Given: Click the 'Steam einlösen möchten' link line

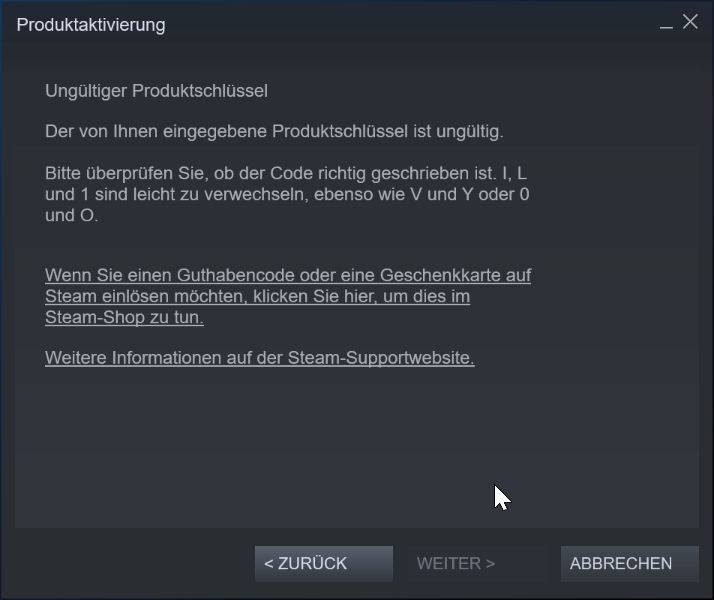Looking at the screenshot, I should pos(257,296).
